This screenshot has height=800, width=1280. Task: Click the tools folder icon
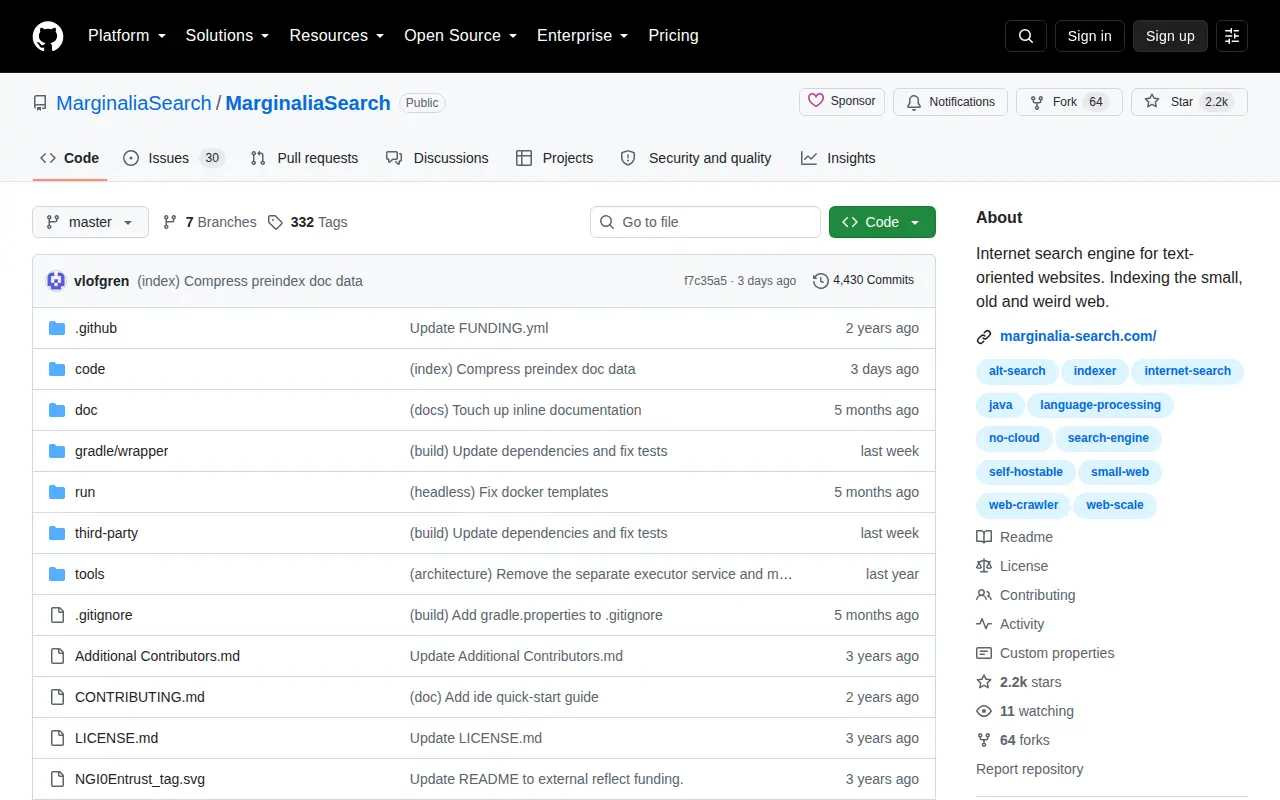[x=57, y=574]
